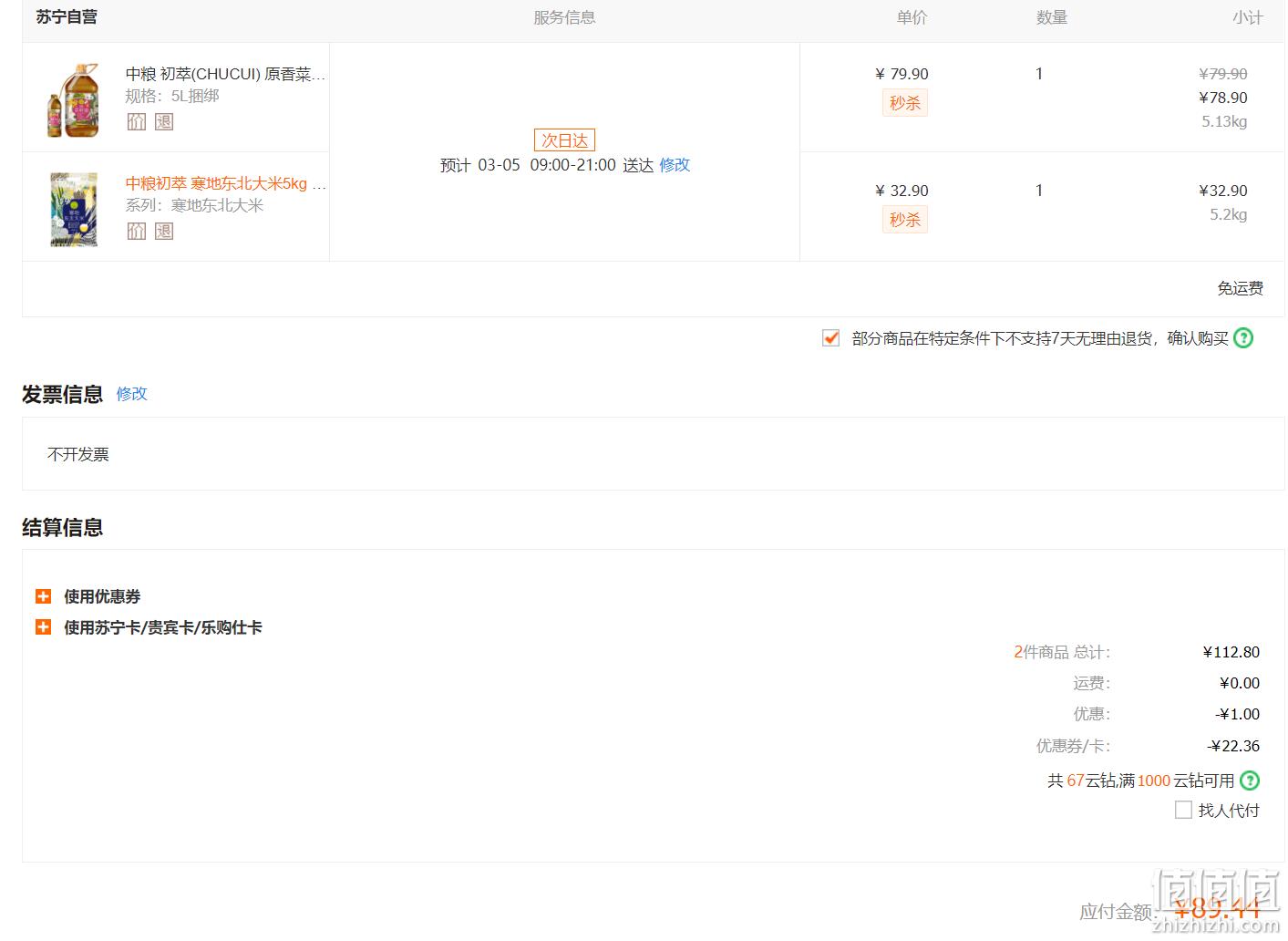Open the 中粮初萃 寒地东北大米5kg product link
This screenshot has width=1288, height=941.
[225, 183]
